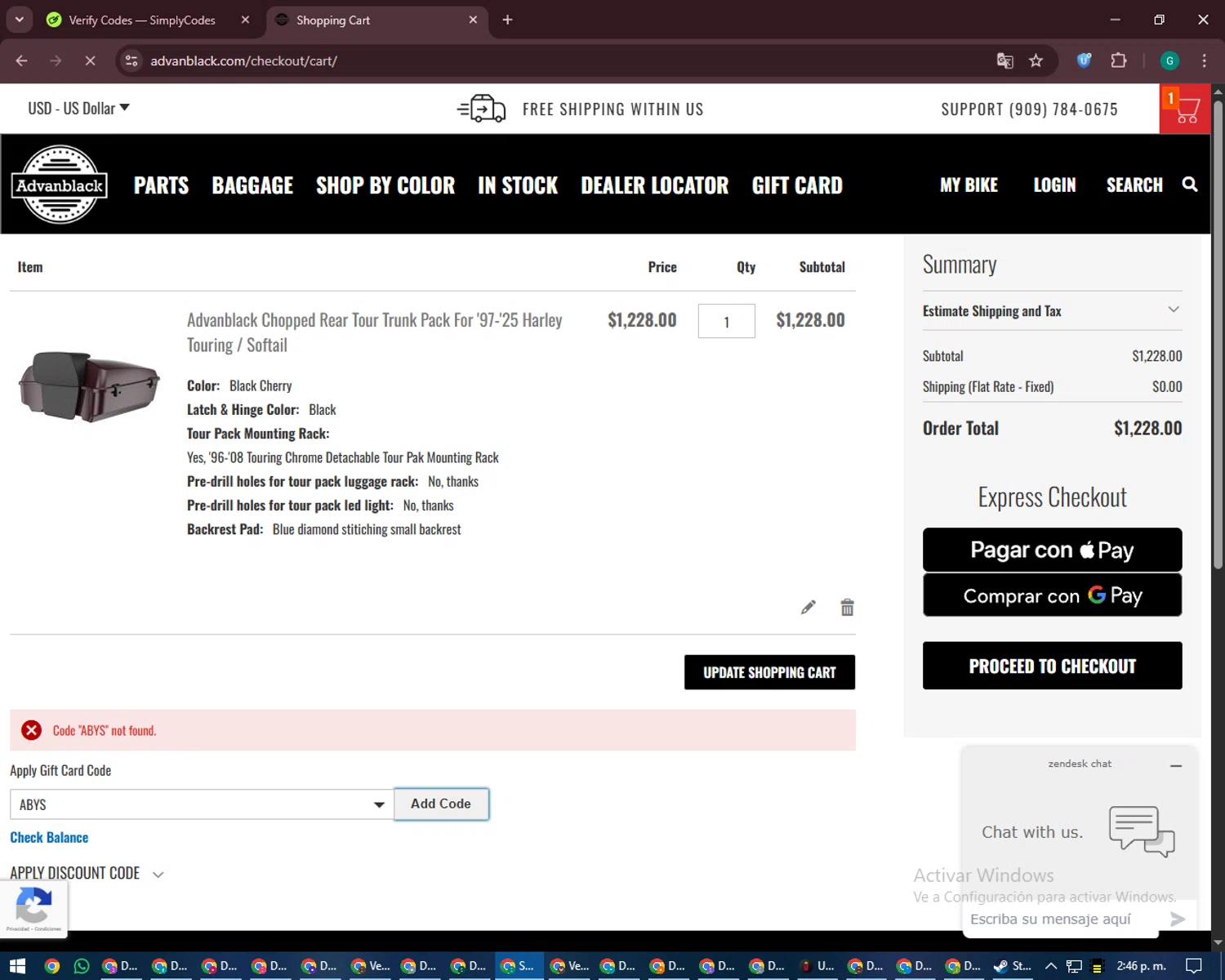Open the PARTS menu
This screenshot has width=1225, height=980.
[x=161, y=185]
